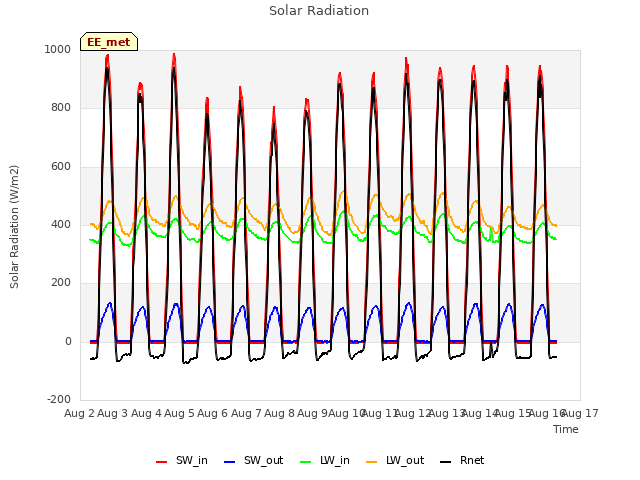The image size is (640, 480).
Task: Click the 200 y-axis tick label
Action: tap(61, 283)
